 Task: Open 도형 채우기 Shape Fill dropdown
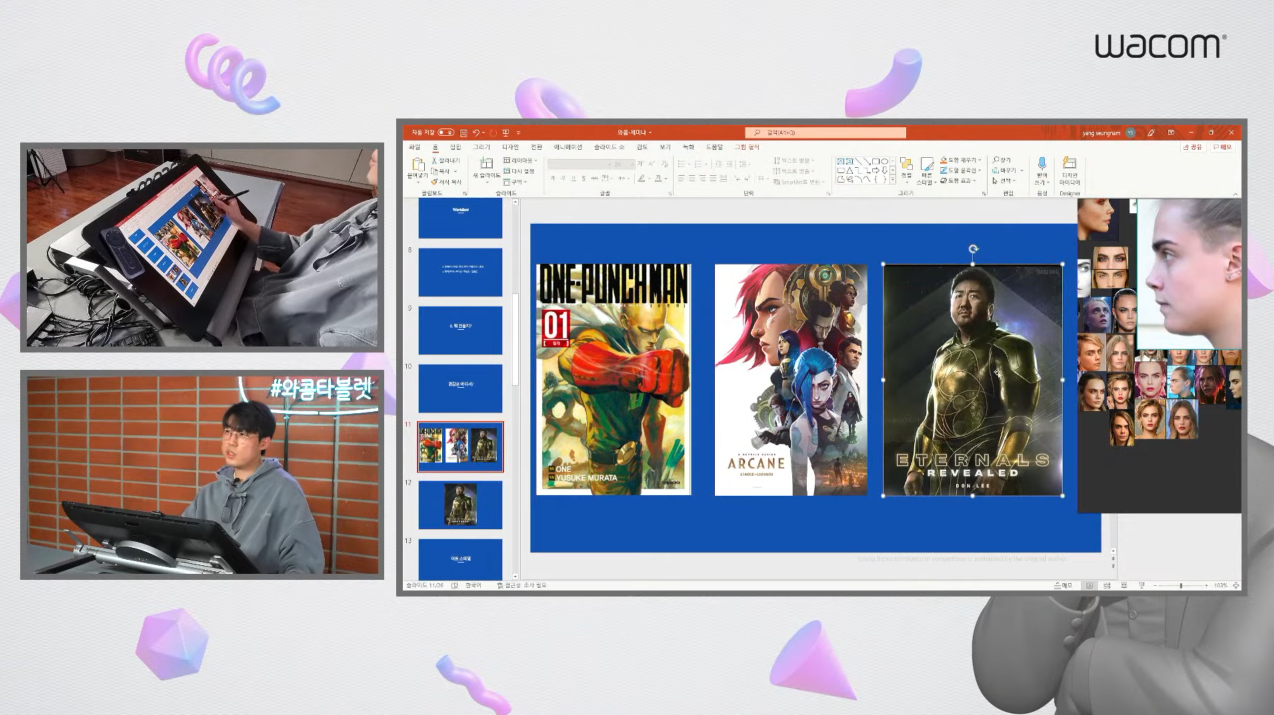960,160
